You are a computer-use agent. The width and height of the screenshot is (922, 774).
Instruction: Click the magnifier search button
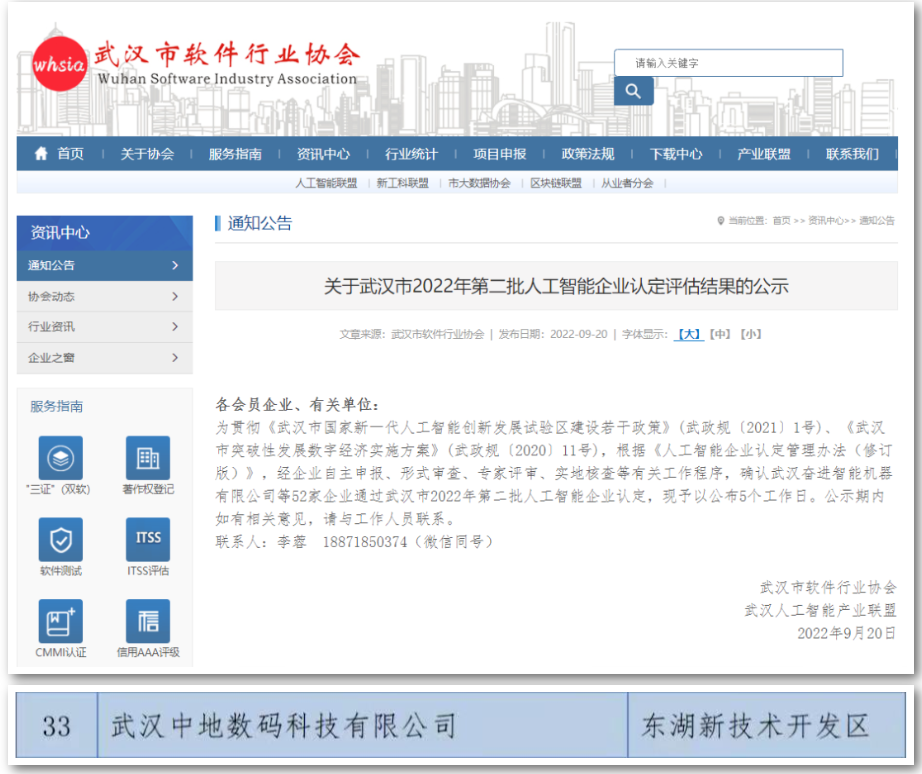(x=633, y=91)
